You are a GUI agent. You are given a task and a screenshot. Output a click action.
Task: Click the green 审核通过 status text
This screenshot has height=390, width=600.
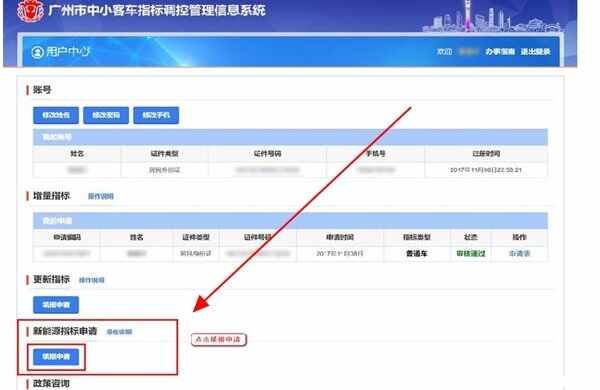pyautogui.click(x=471, y=253)
